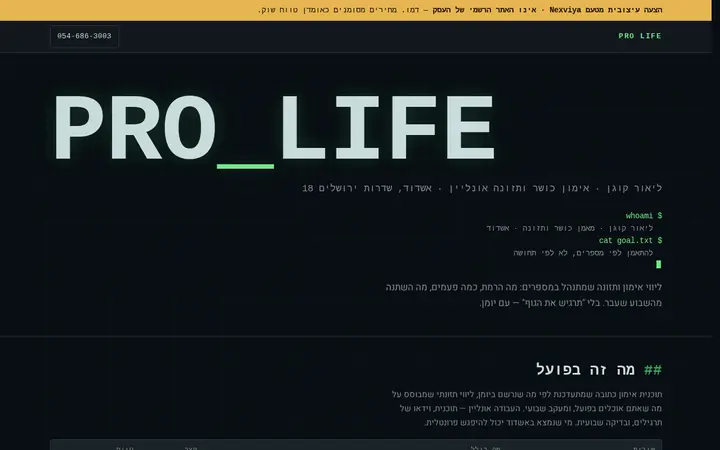
Task: Click the 'whoami $' terminal command line
Action: [644, 216]
